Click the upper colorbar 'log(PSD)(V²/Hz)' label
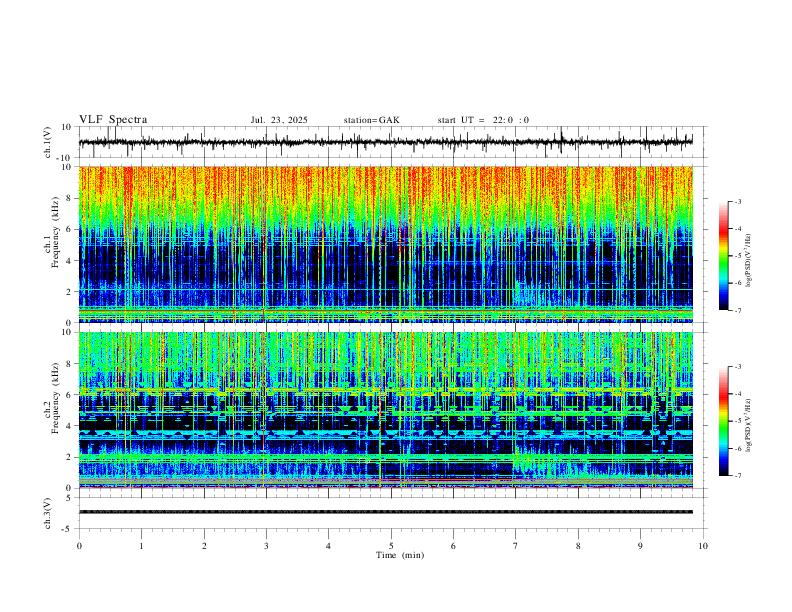The image size is (792, 612). coord(749,260)
